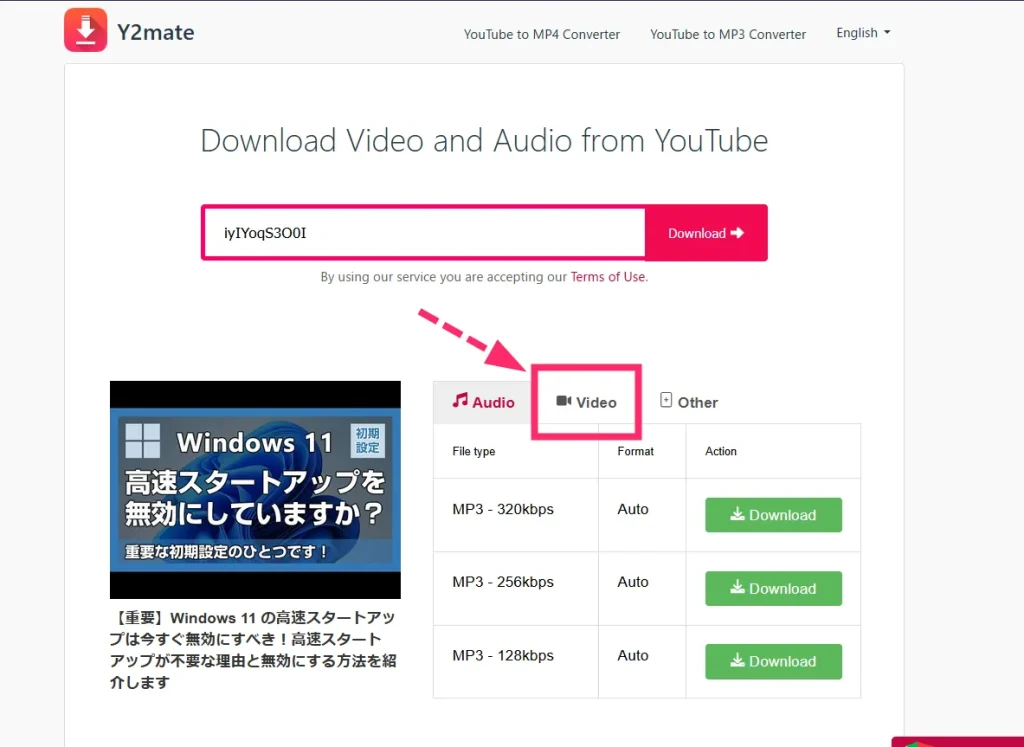Expand the English language dropdown
The image size is (1024, 747).
point(863,33)
